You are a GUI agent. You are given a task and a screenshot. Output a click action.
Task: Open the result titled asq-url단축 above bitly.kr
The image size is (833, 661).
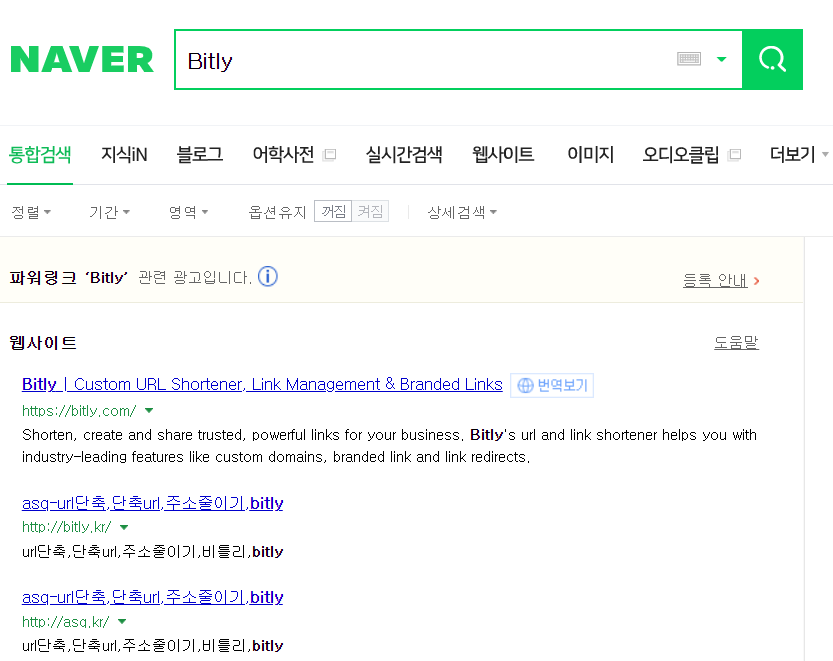click(x=152, y=503)
